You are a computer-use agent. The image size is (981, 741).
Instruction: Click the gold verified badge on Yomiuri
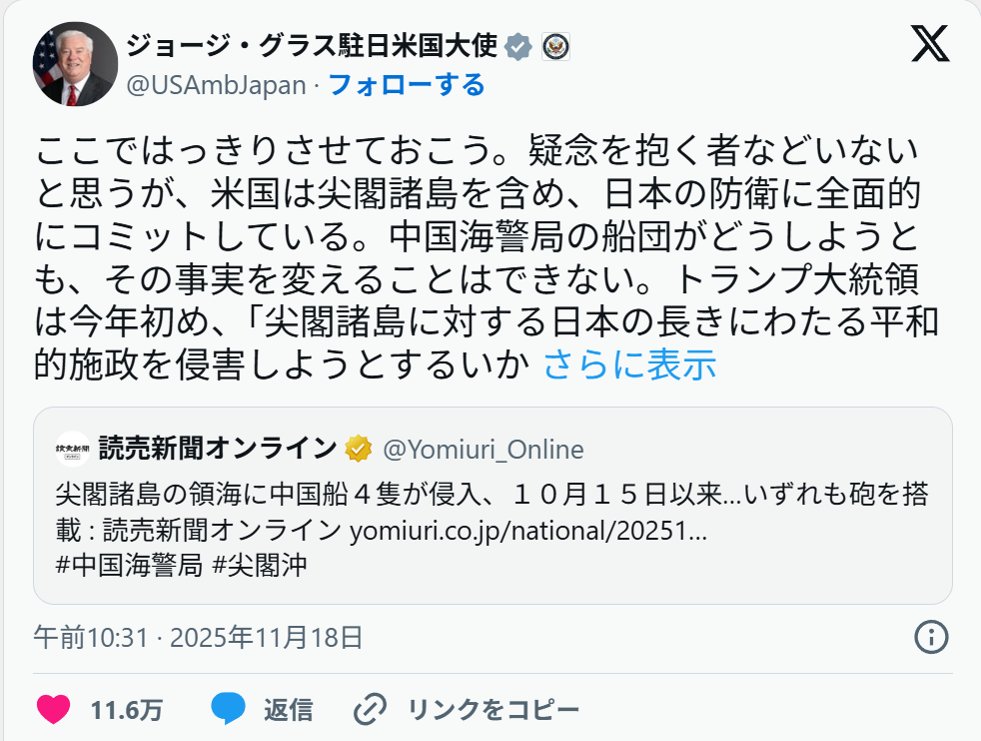(x=359, y=449)
